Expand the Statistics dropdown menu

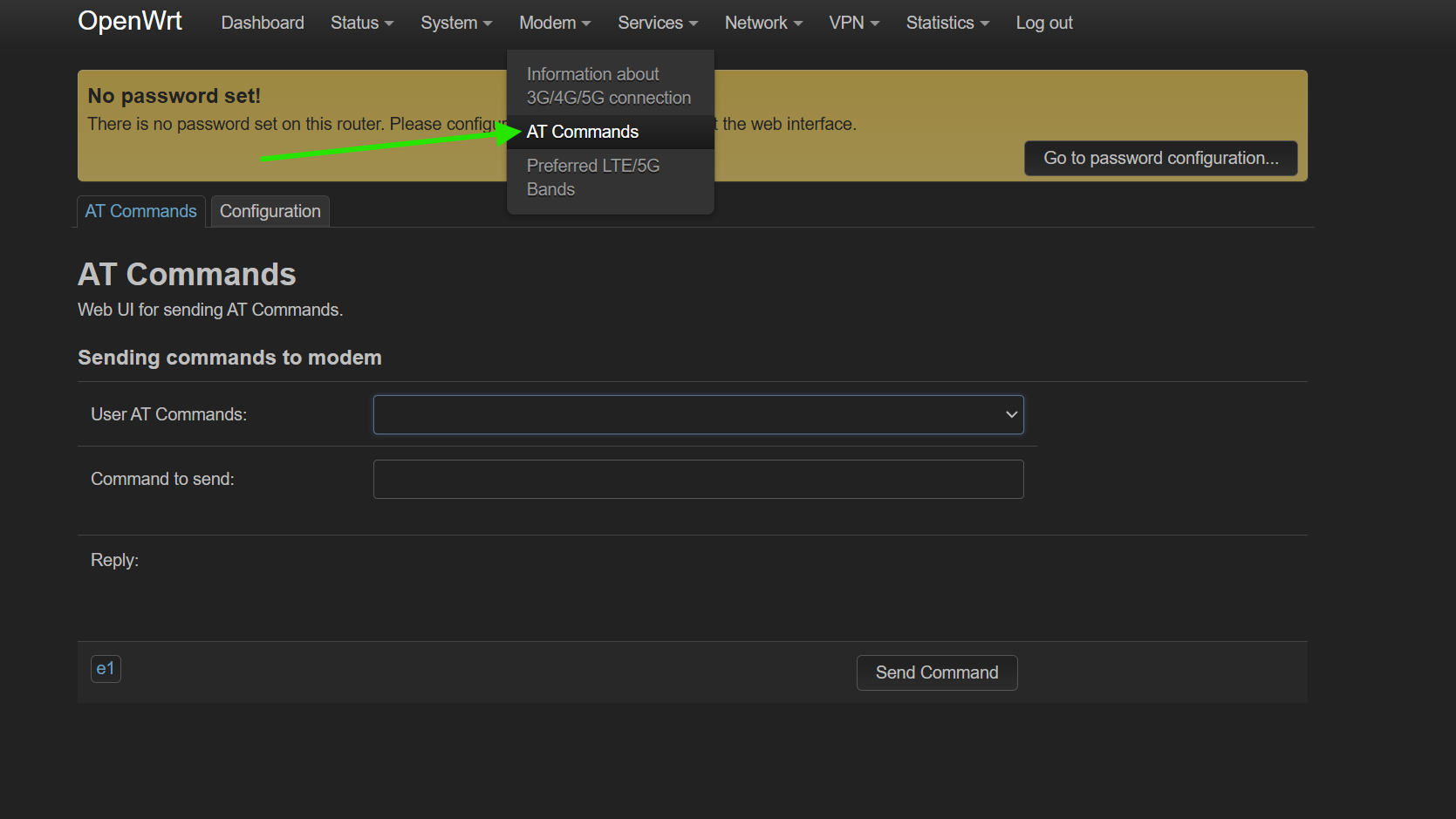(947, 23)
